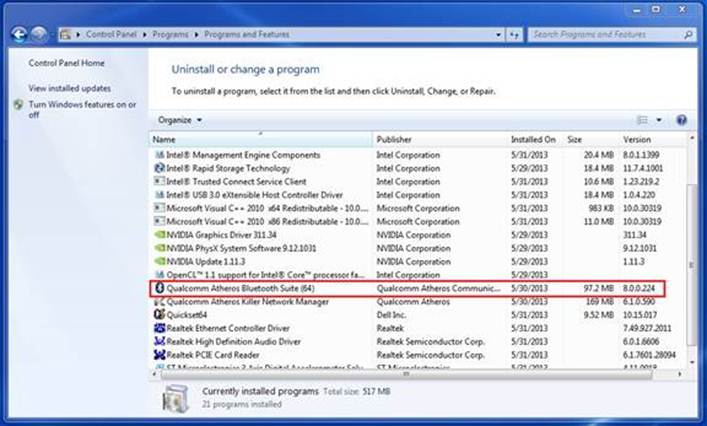Click the Currently installed programs icon
707x426 pixels.
pos(176,398)
